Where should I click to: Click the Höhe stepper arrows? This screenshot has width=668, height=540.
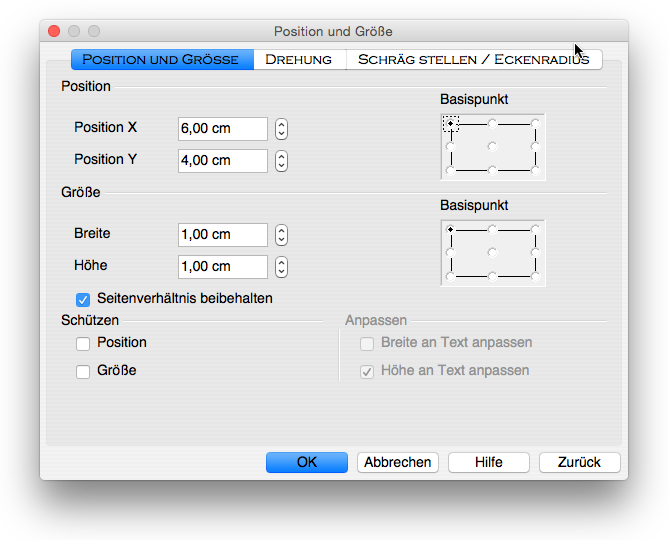[281, 267]
